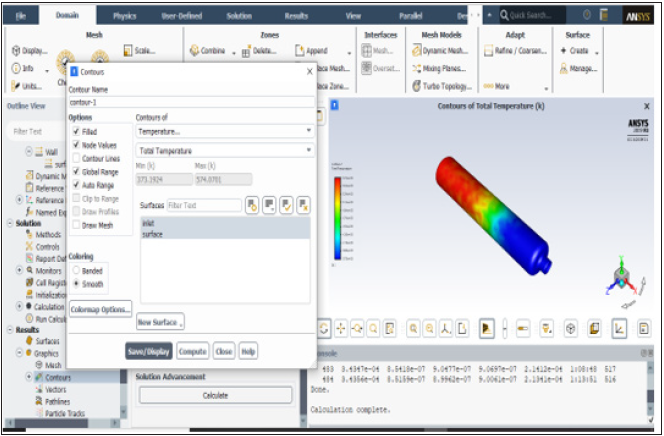Image resolution: width=664 pixels, height=436 pixels.
Task: Click the Surfaces filter text field
Action: click(204, 205)
